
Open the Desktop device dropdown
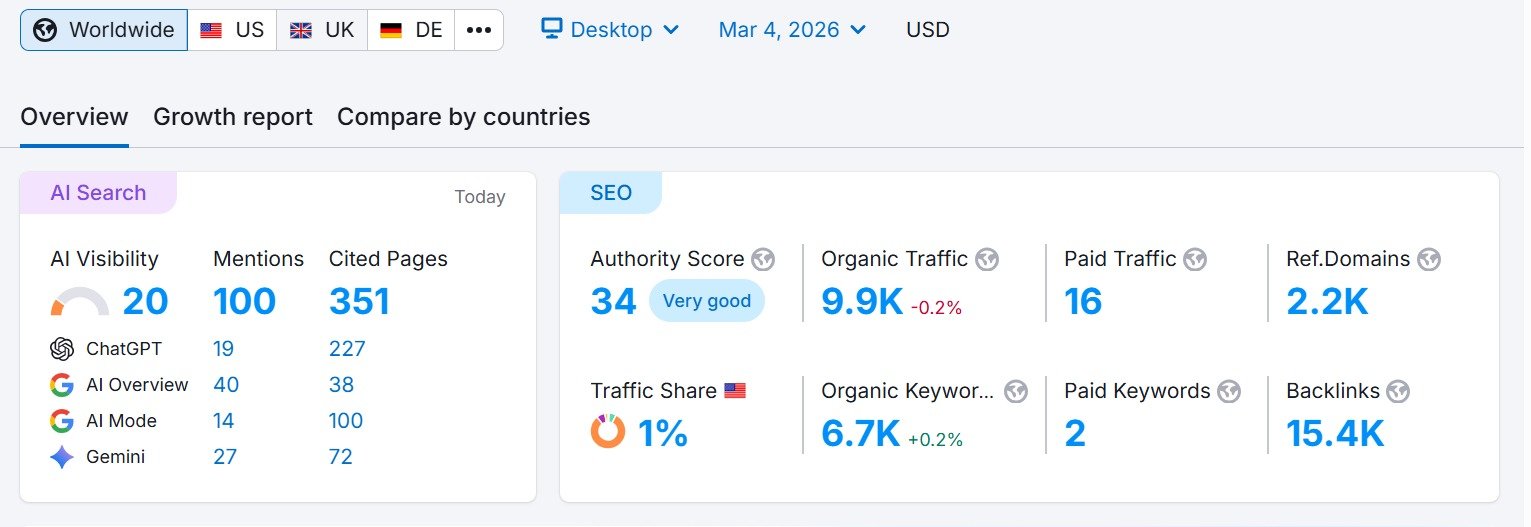point(610,30)
